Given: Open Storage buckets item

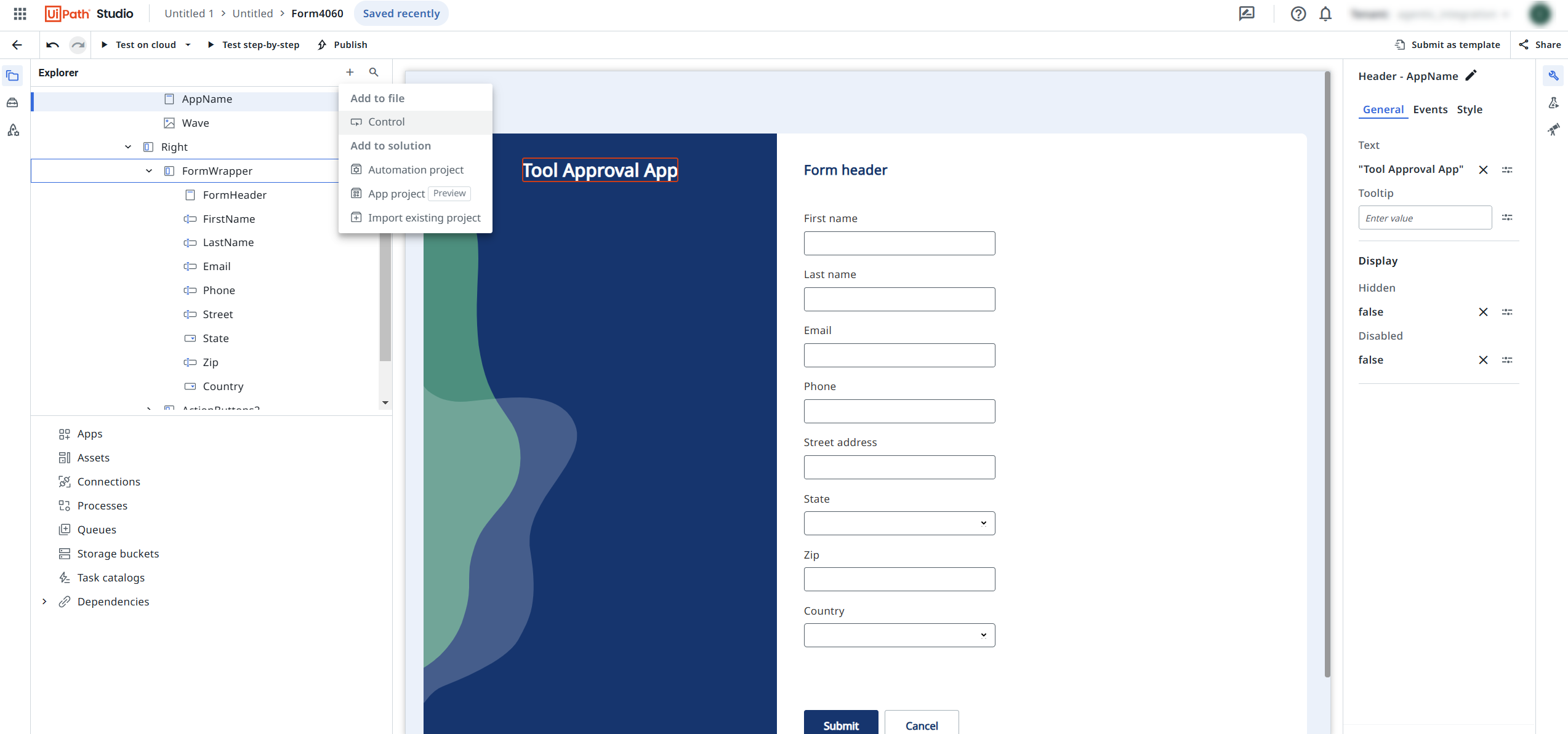Looking at the screenshot, I should (x=118, y=554).
